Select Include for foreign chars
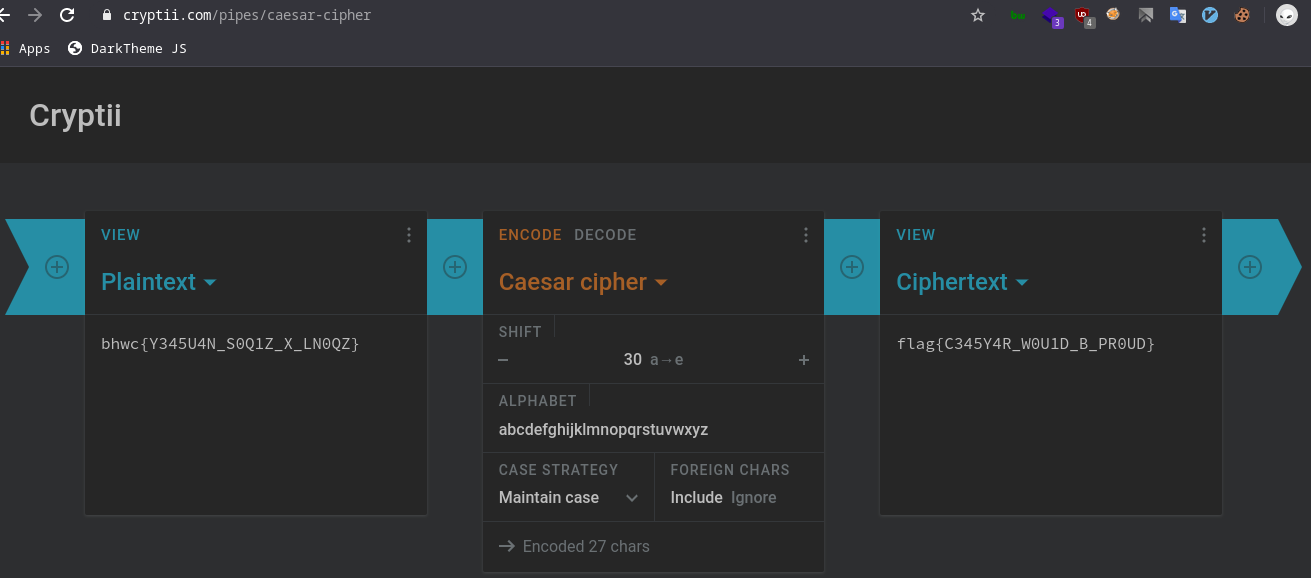Image resolution: width=1311 pixels, height=578 pixels. 696,497
